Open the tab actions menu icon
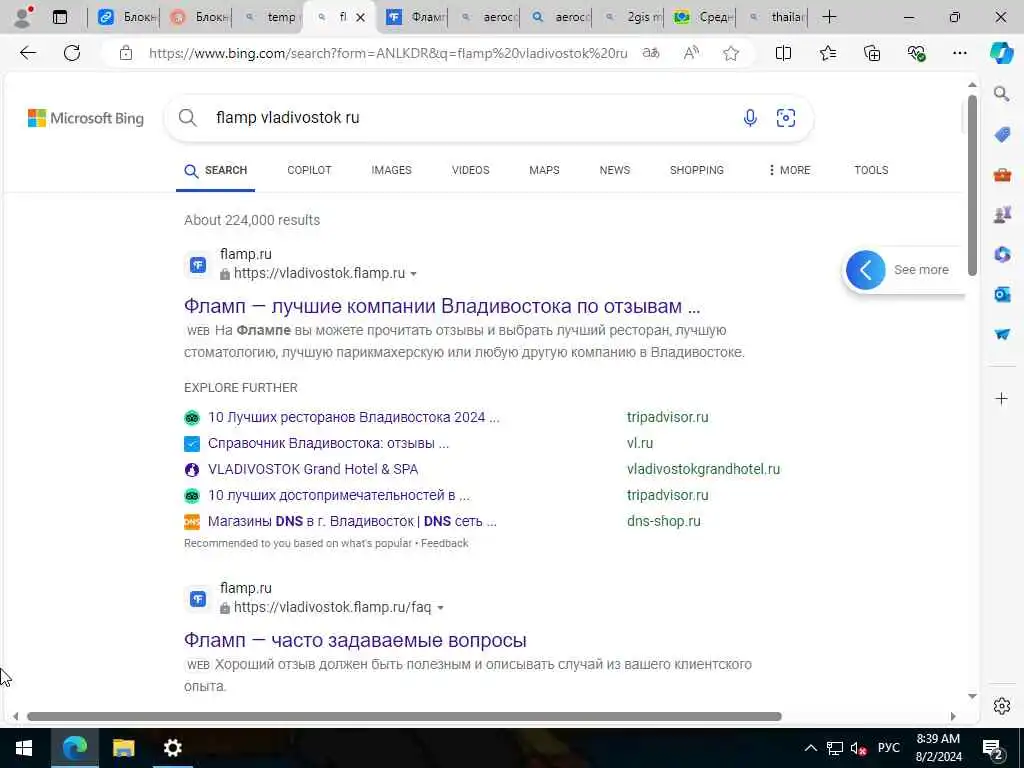 click(x=59, y=17)
